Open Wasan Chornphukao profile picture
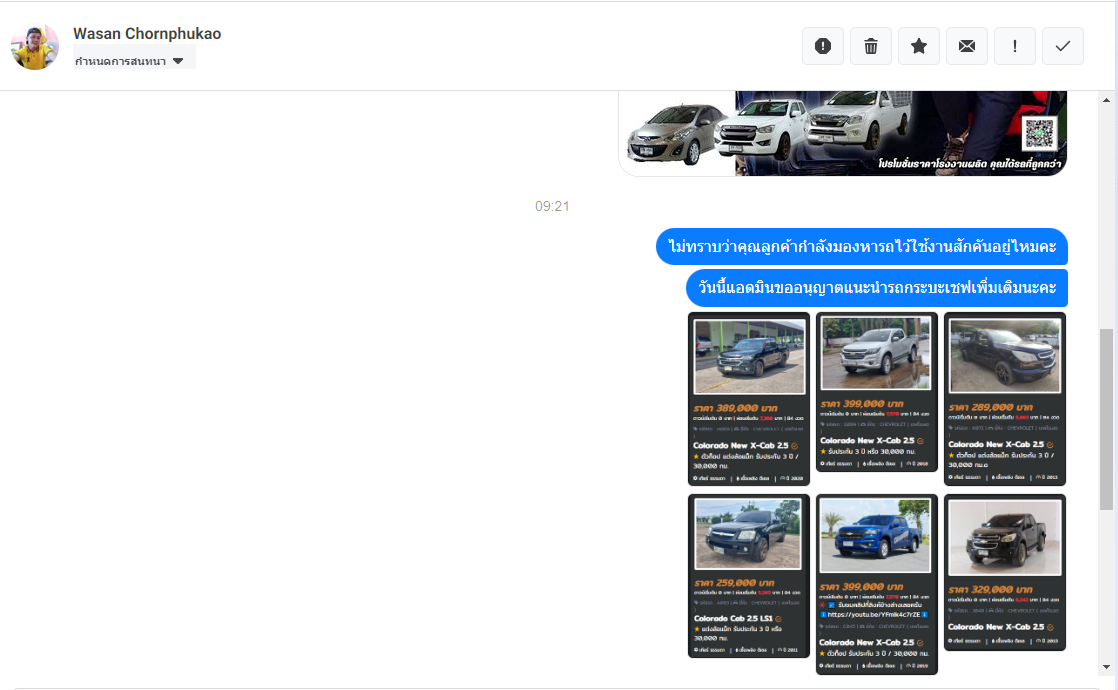Viewport: 1118px width, 690px height. point(35,46)
